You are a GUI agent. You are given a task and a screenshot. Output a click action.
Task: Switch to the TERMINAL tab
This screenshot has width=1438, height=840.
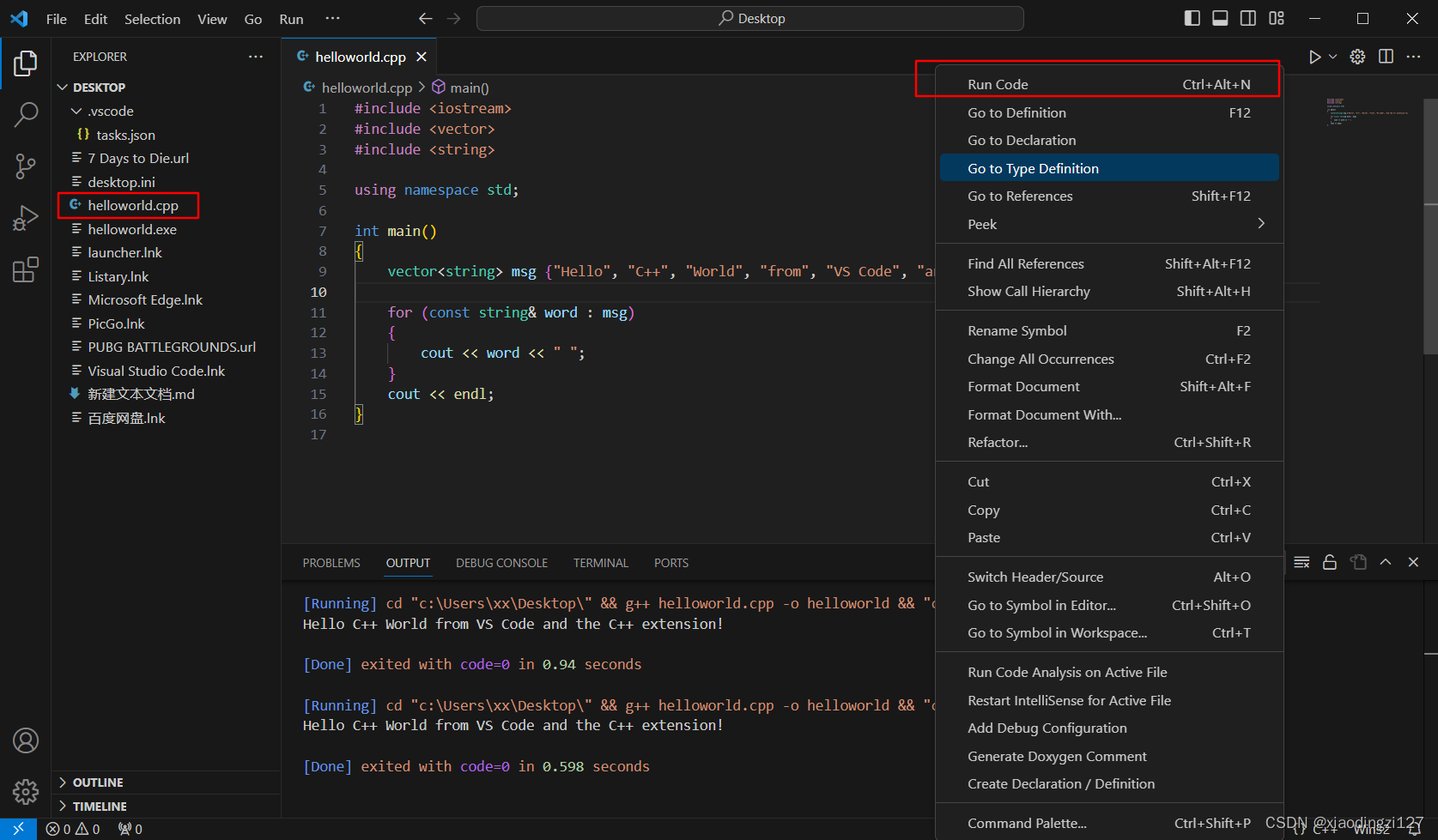coord(601,563)
